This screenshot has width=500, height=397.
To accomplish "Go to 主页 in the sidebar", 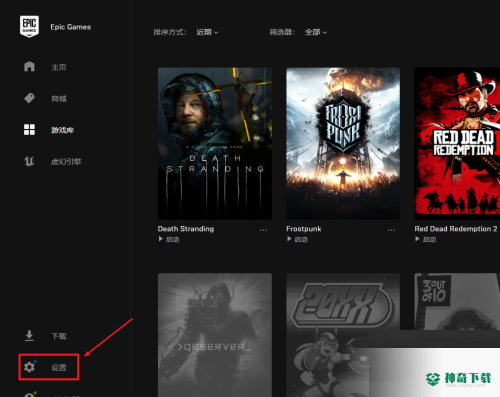I will click(x=59, y=67).
